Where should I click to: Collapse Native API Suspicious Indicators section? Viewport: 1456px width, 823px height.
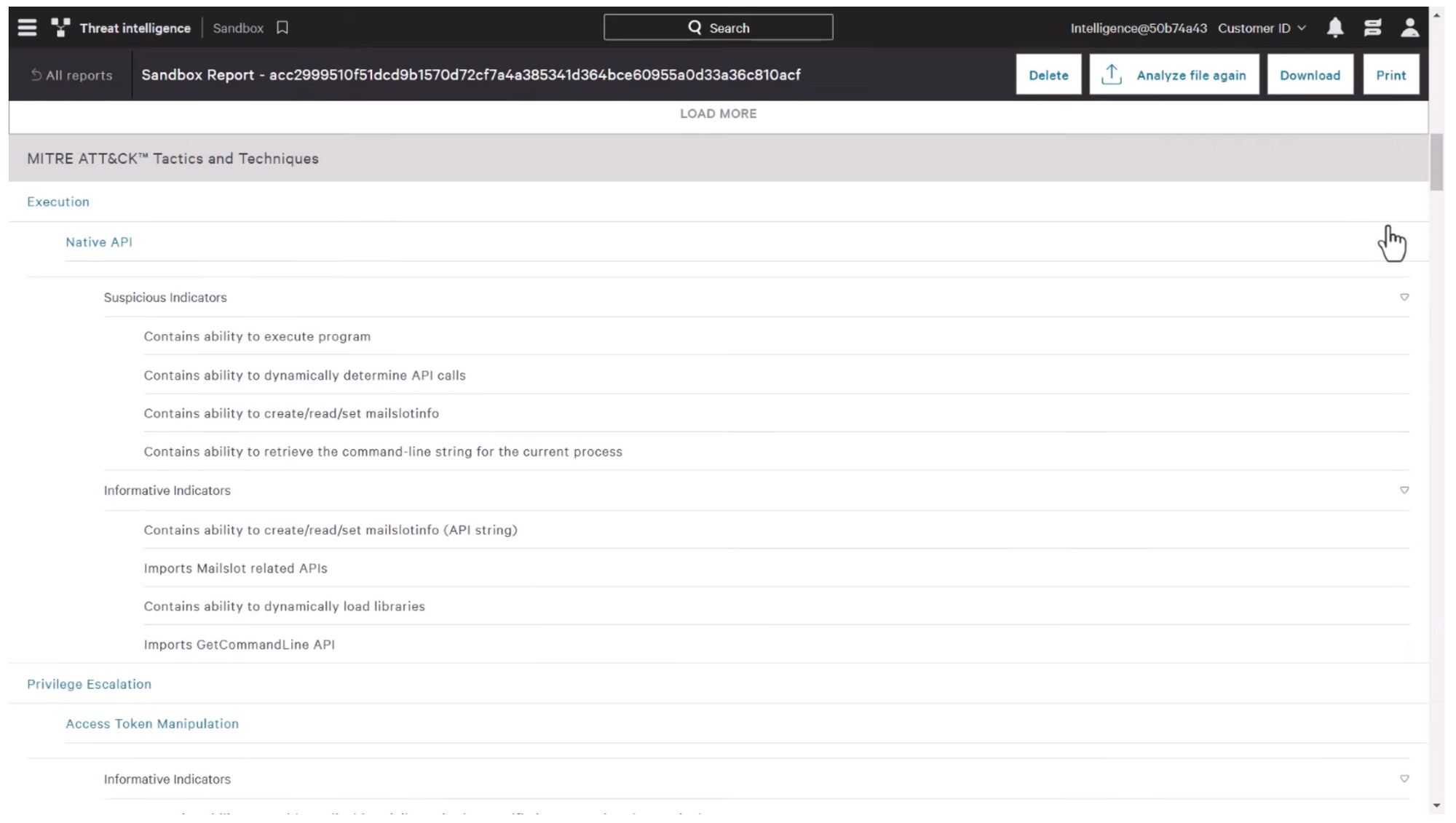[x=1404, y=297]
